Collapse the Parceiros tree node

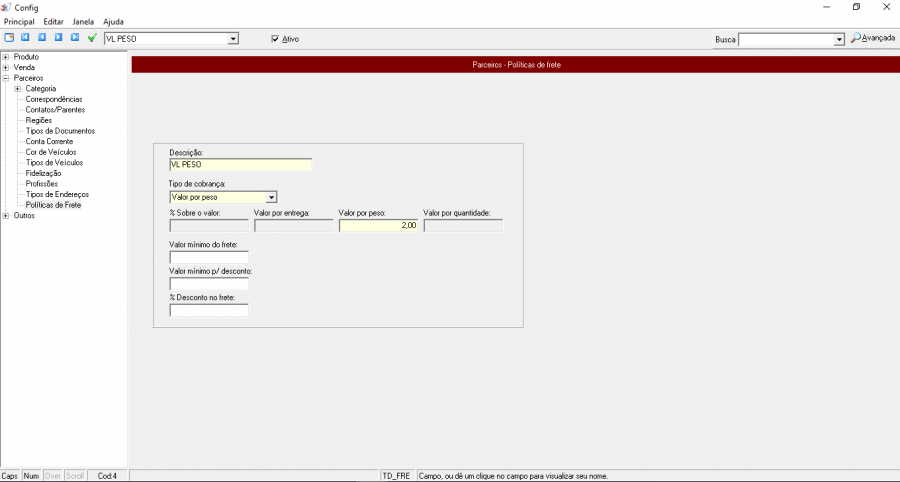point(6,78)
